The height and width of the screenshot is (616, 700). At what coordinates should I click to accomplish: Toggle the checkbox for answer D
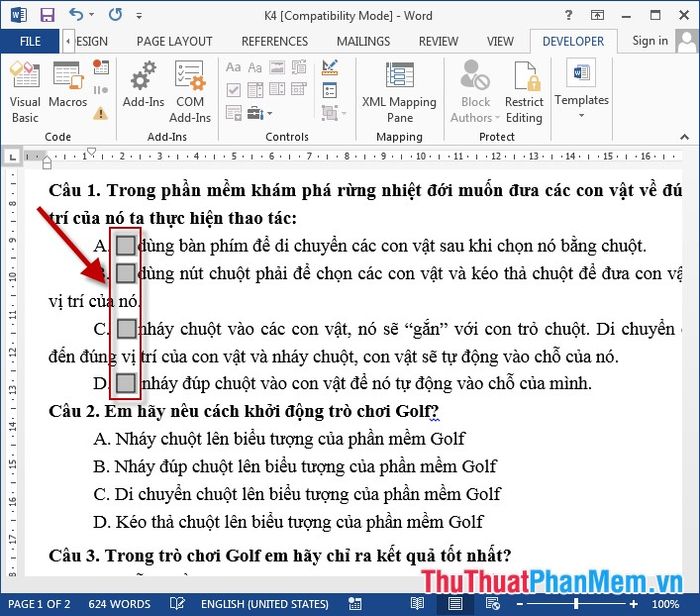(126, 382)
